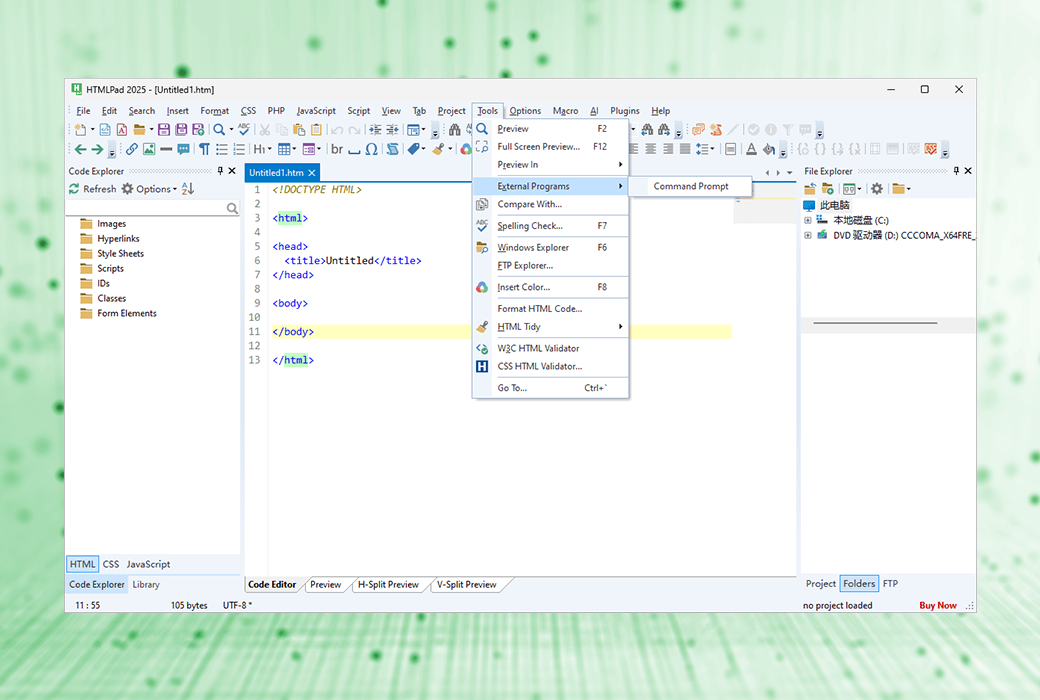Open the HTML Tidy submenu
This screenshot has width=1040, height=700.
click(x=551, y=326)
